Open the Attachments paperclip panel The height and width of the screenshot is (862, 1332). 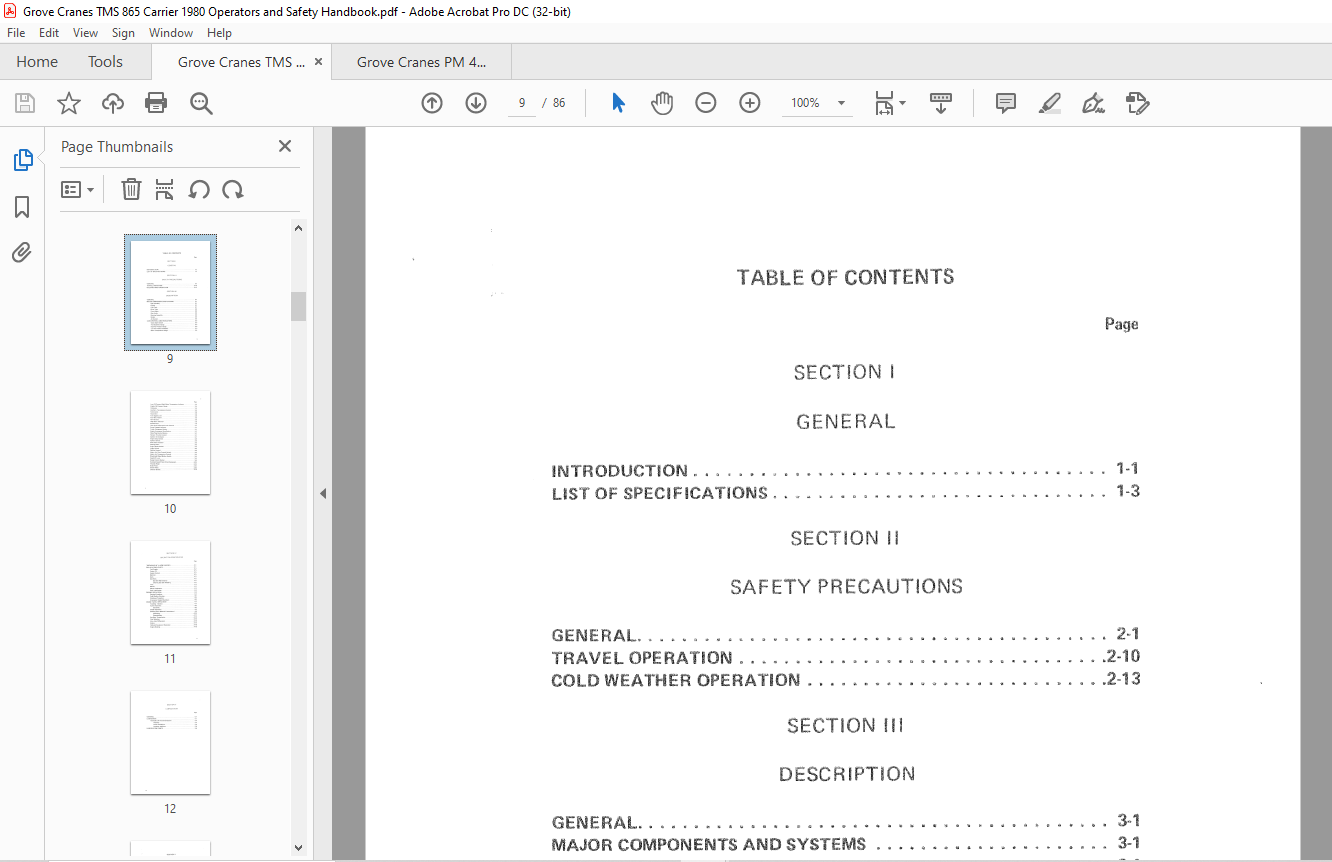[22, 252]
